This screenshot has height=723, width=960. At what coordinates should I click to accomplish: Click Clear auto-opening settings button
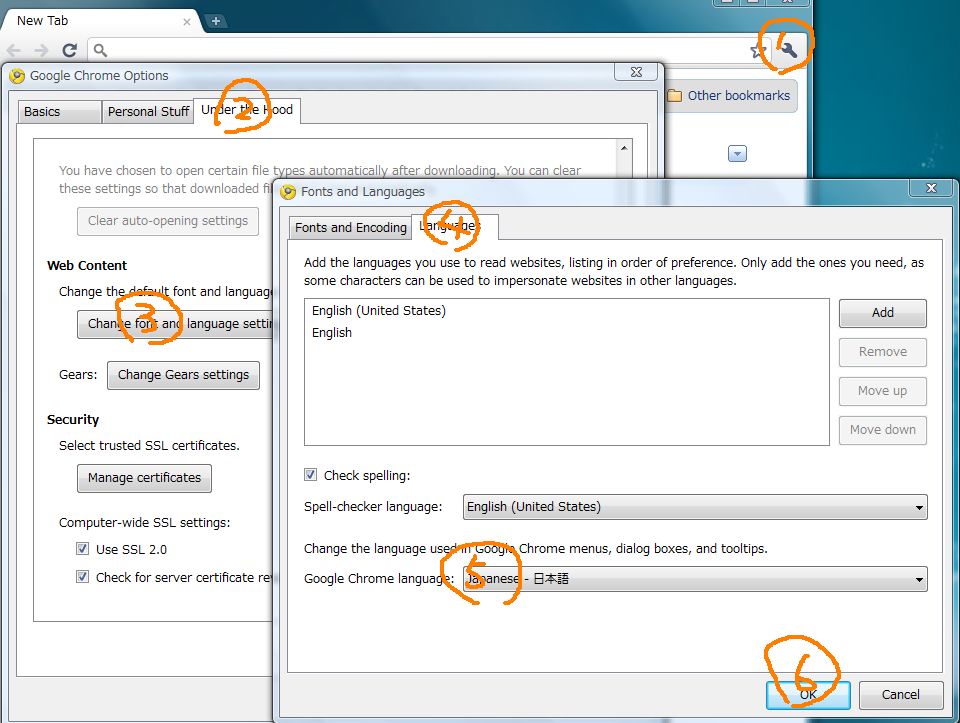(x=168, y=221)
